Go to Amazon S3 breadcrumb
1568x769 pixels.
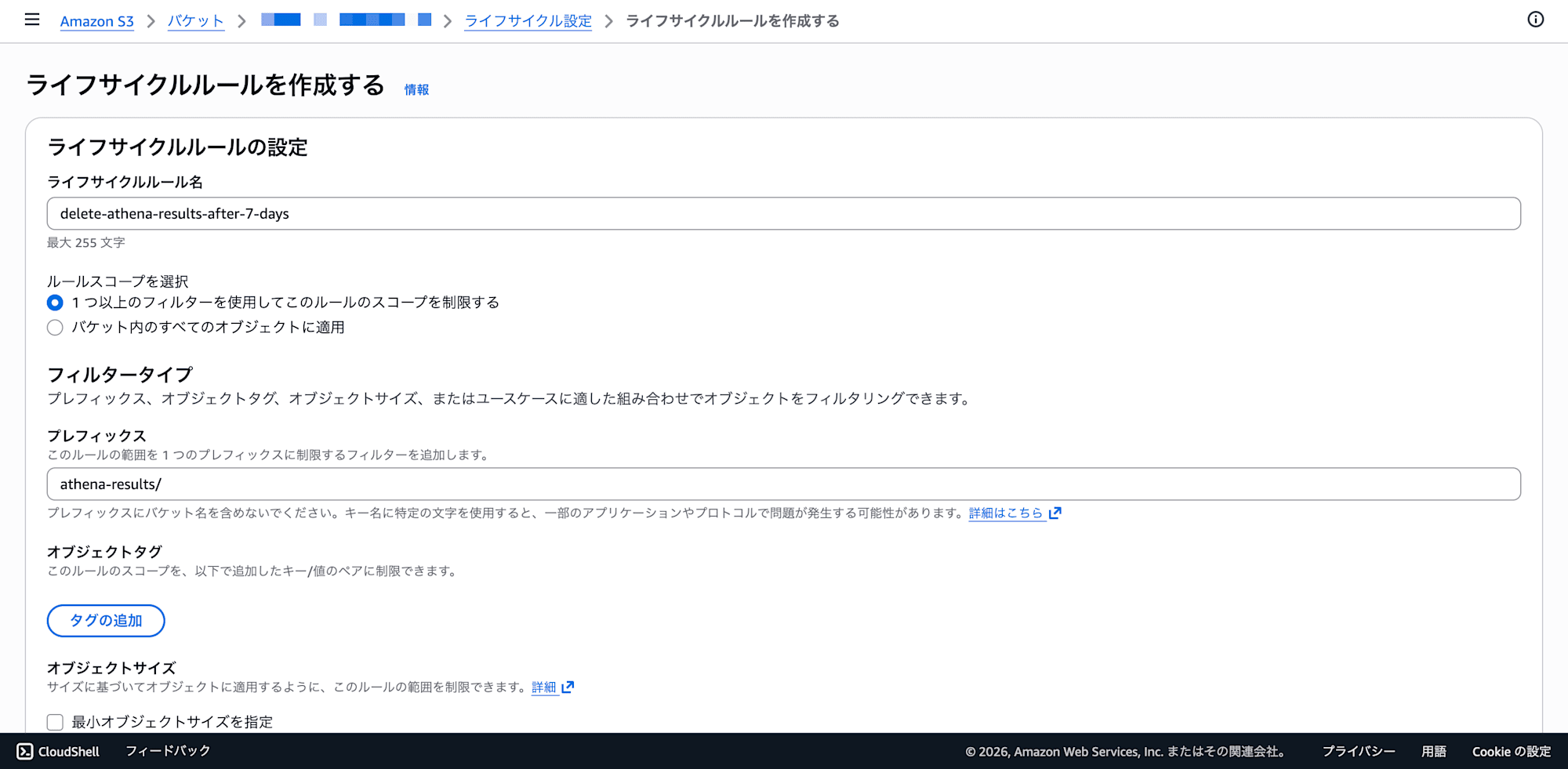pyautogui.click(x=97, y=21)
